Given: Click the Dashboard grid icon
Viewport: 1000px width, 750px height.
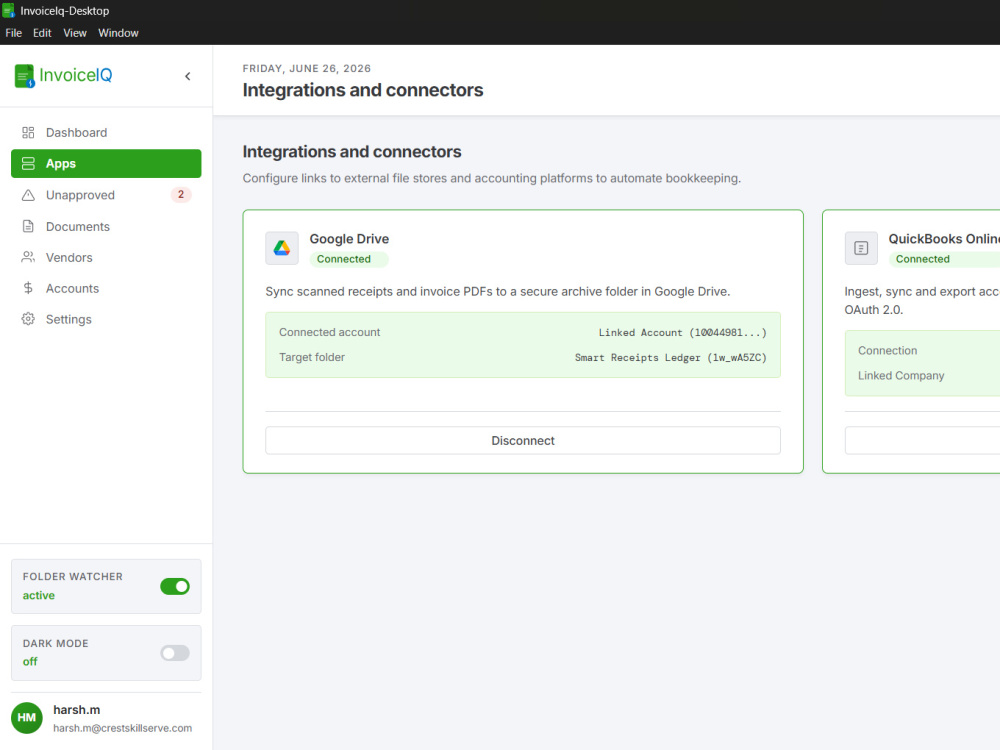Looking at the screenshot, I should click(28, 133).
